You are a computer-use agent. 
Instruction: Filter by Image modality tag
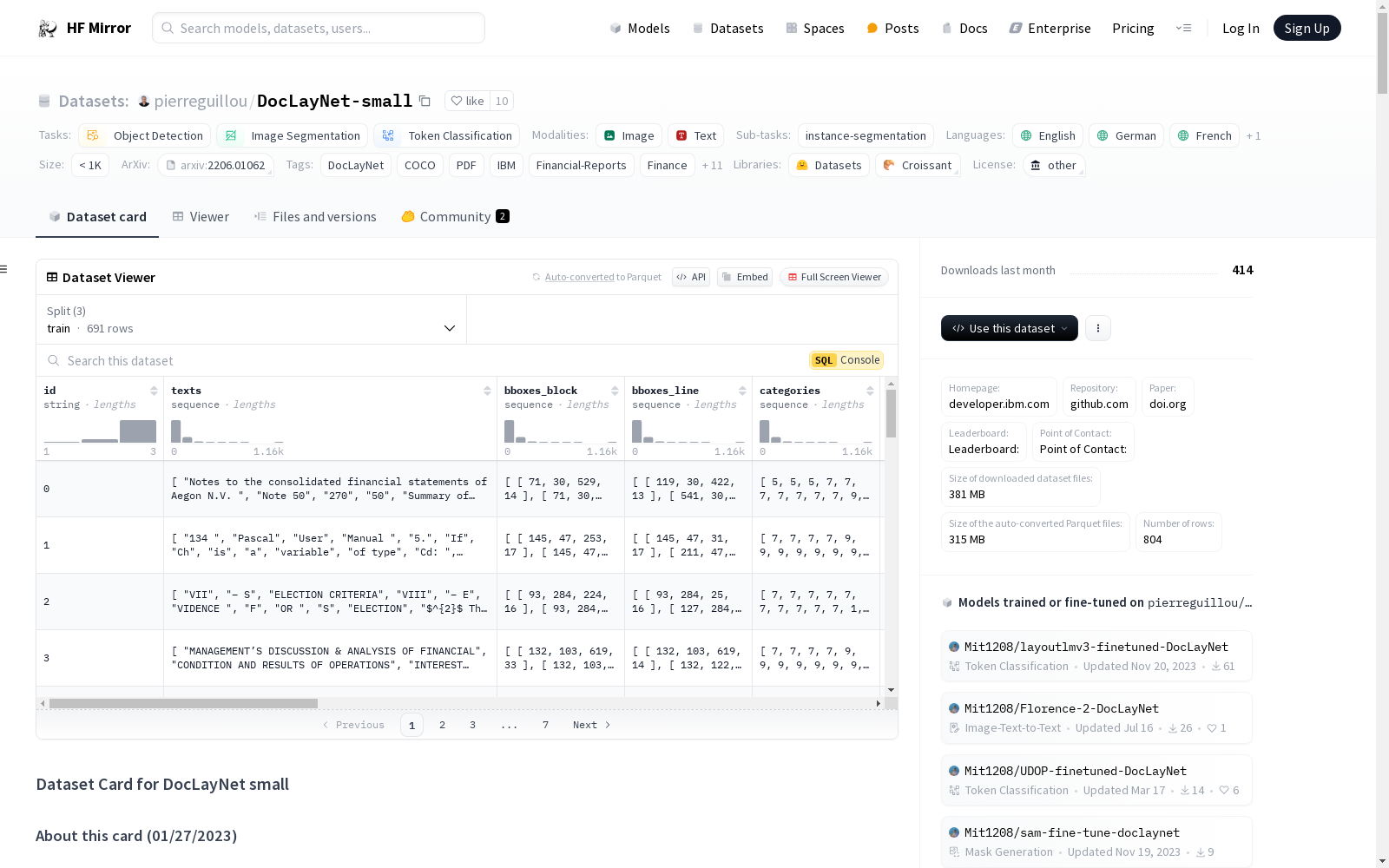click(629, 135)
